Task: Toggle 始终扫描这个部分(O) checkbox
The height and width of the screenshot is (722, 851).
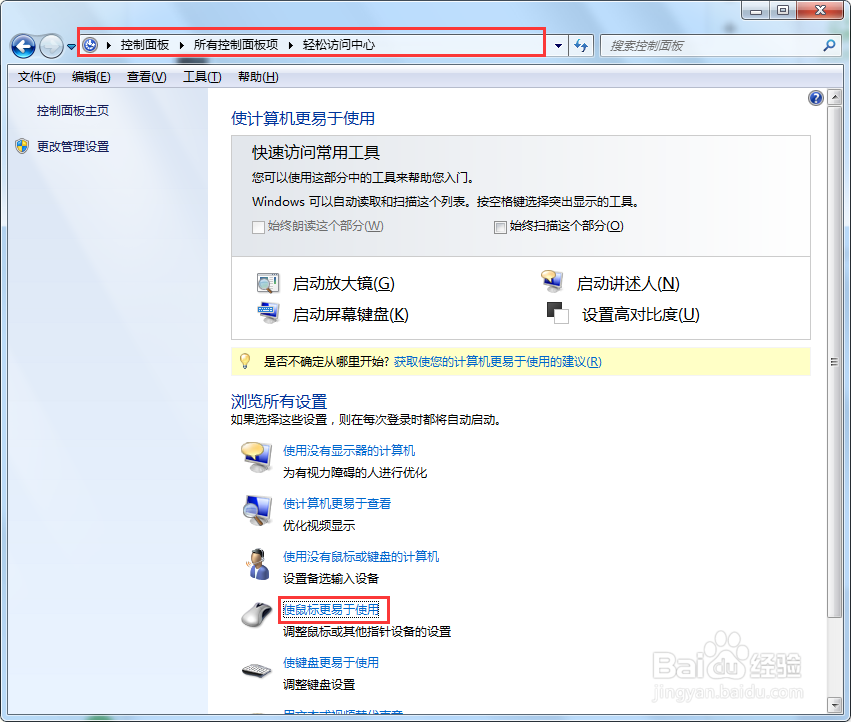Action: 500,227
